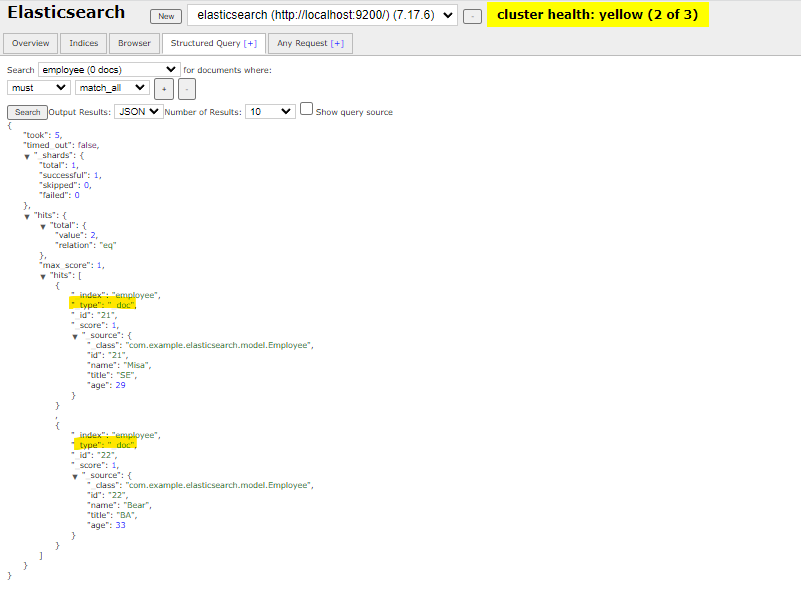Click the "age": 29 value
The height and width of the screenshot is (592, 801).
(120, 385)
